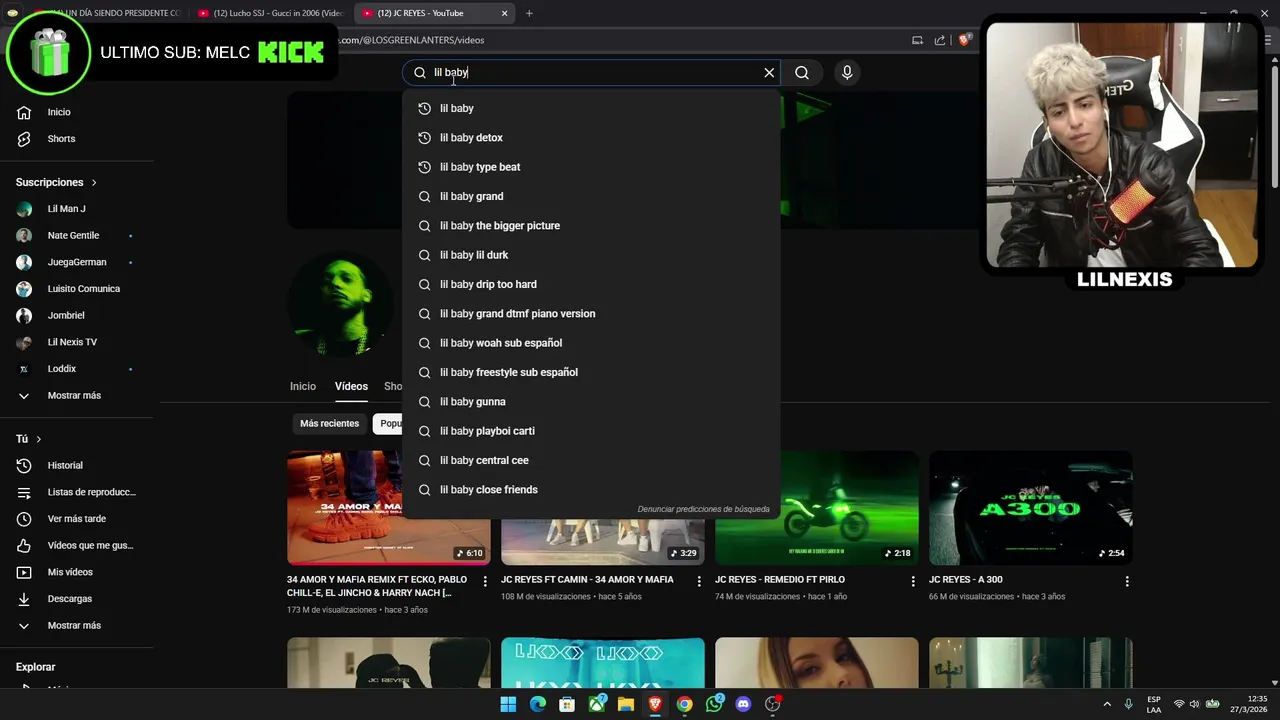Switch to 'Lucho SSJ - Gucci in 2006' browser tab
The height and width of the screenshot is (720, 1280).
(x=270, y=13)
